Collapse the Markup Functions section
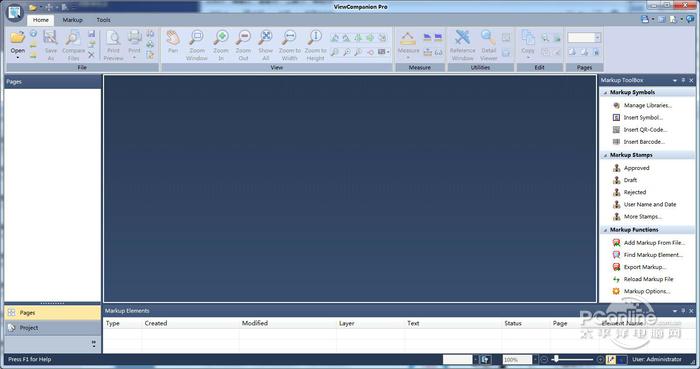 click(605, 230)
